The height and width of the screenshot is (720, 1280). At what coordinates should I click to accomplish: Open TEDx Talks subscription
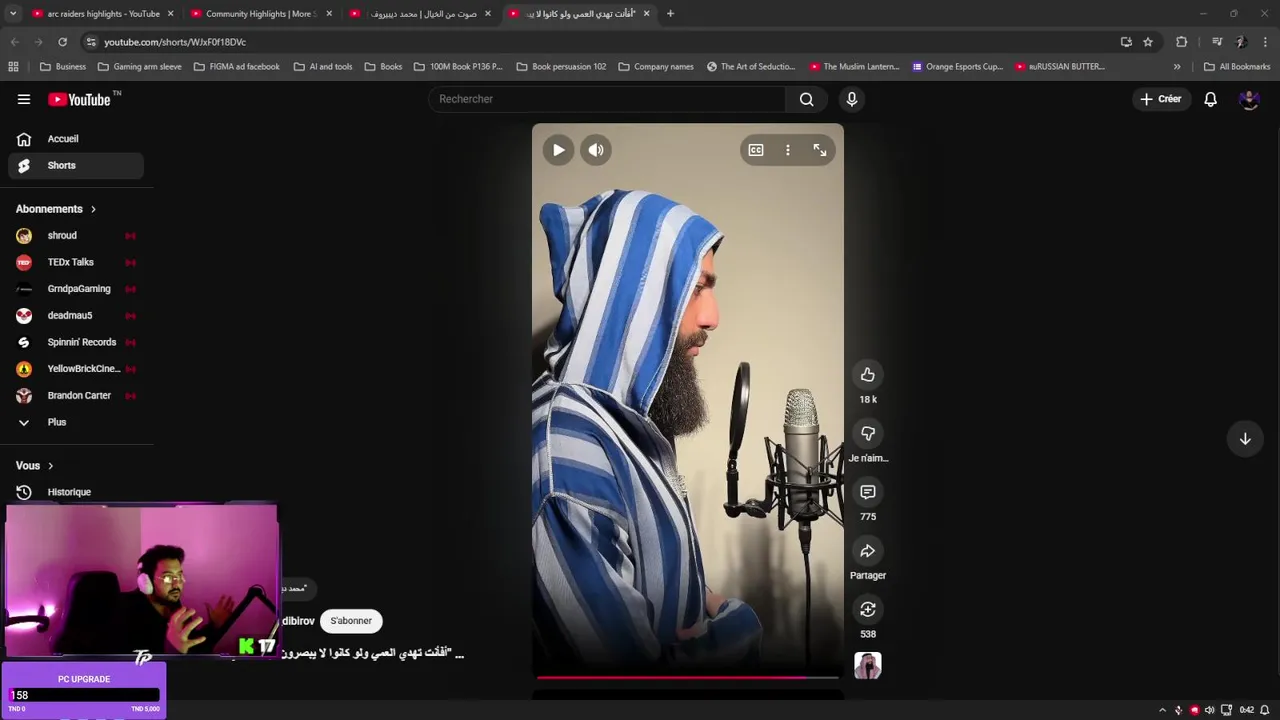coord(76,262)
